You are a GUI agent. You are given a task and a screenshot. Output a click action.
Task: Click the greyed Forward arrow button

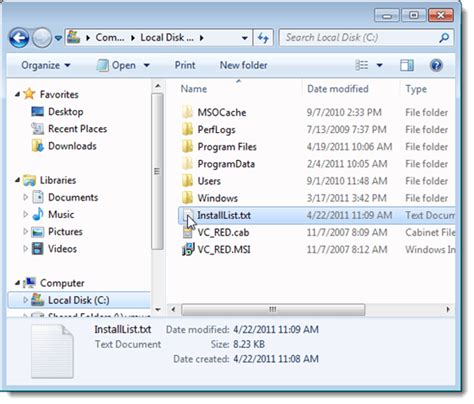[42, 38]
